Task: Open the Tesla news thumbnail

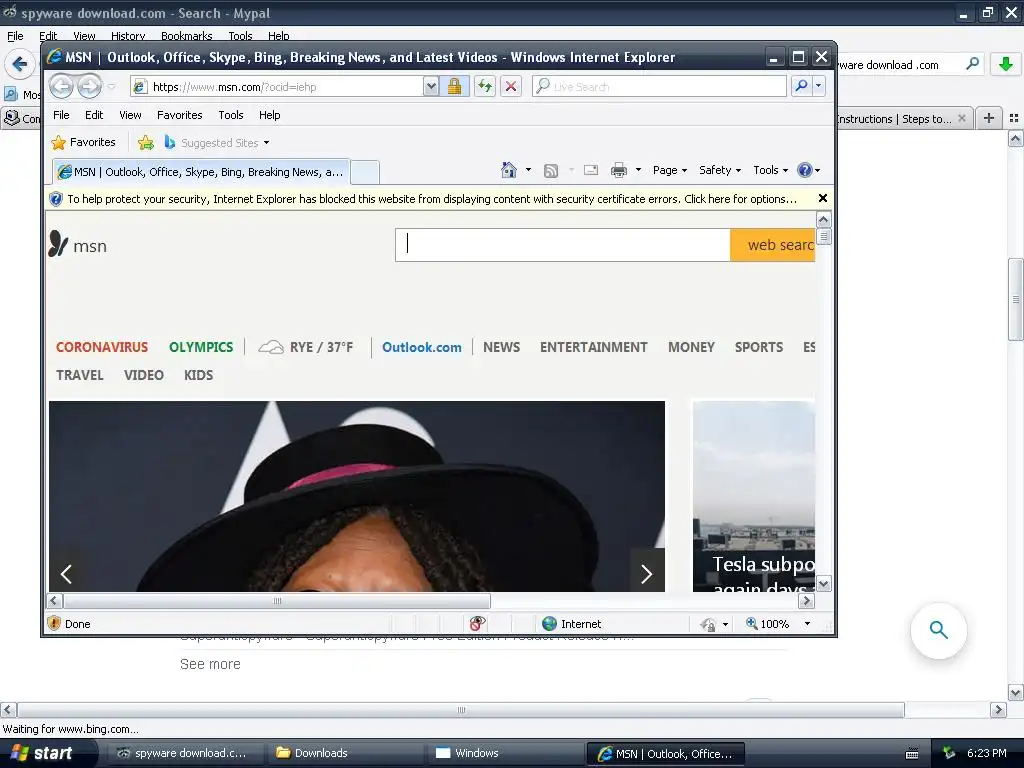Action: [754, 496]
